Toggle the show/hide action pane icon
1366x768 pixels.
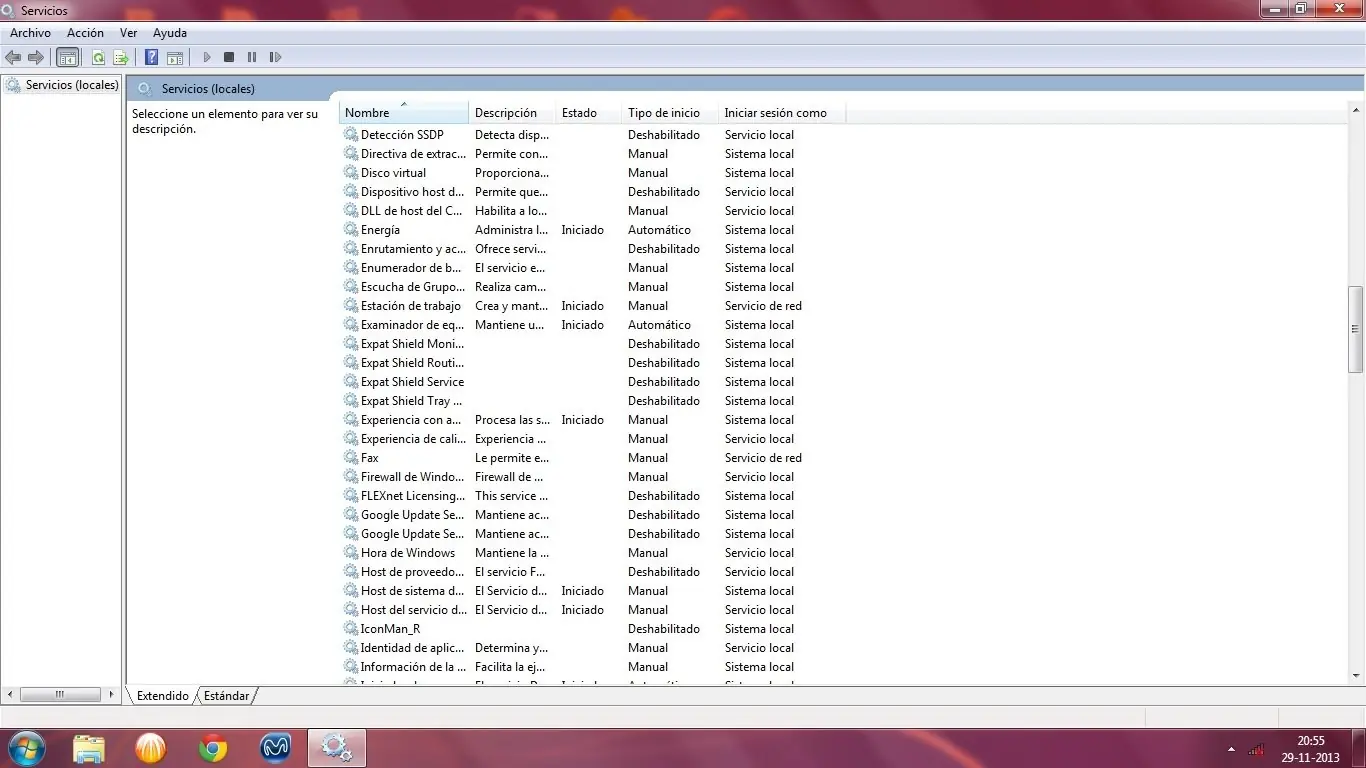pos(175,57)
